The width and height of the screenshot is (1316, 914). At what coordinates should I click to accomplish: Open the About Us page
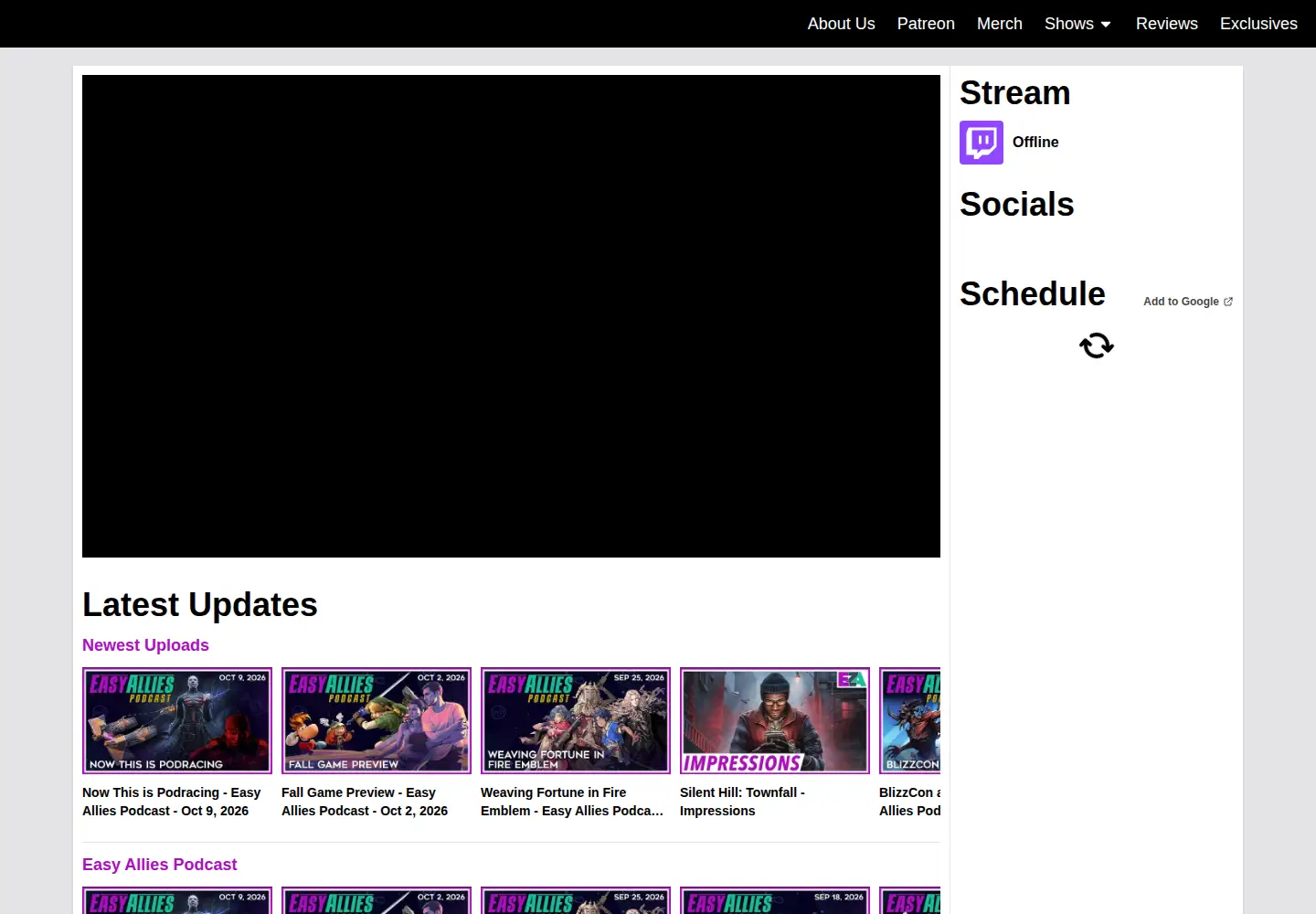(841, 24)
